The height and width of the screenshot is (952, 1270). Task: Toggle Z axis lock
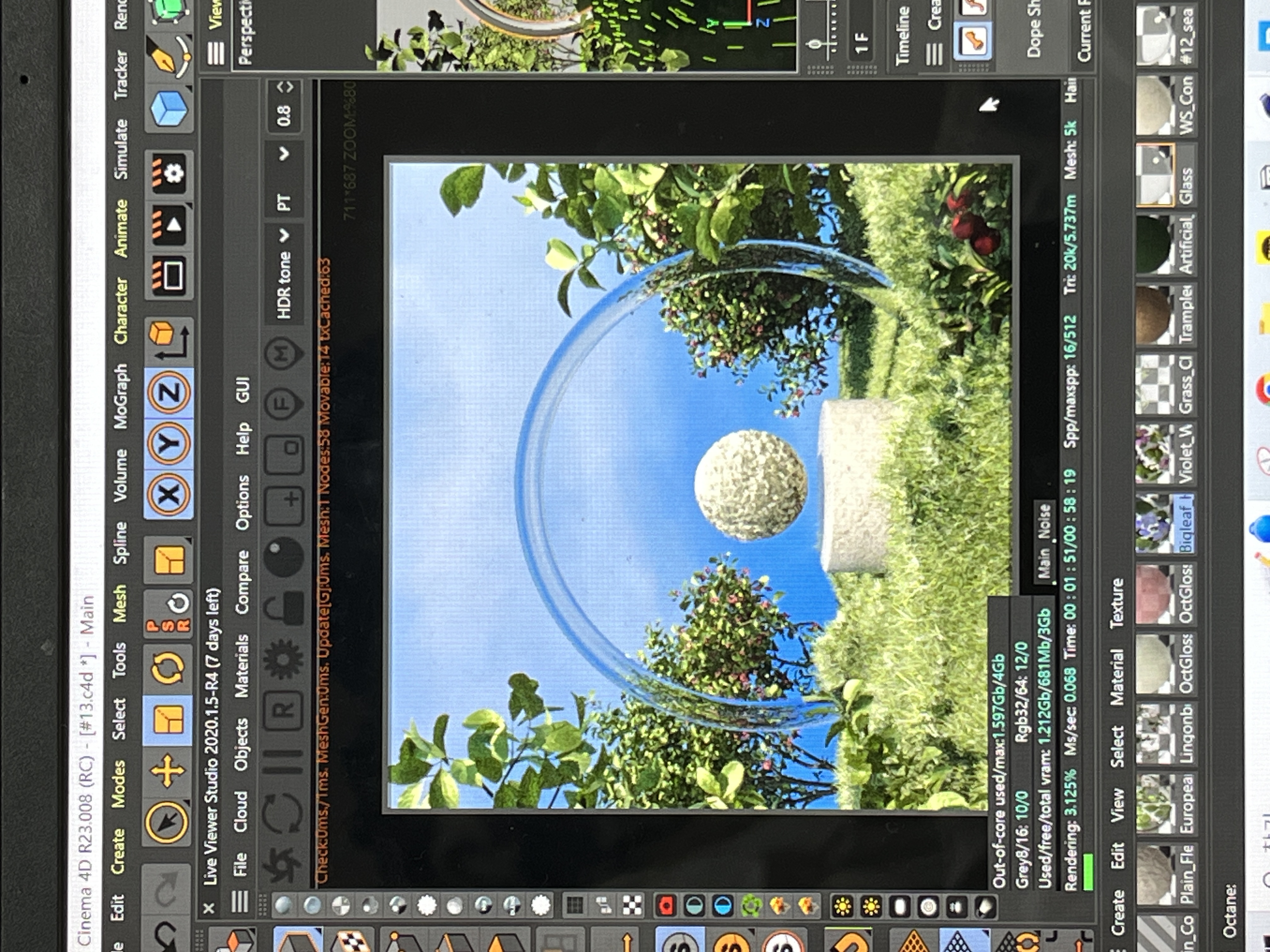(168, 393)
